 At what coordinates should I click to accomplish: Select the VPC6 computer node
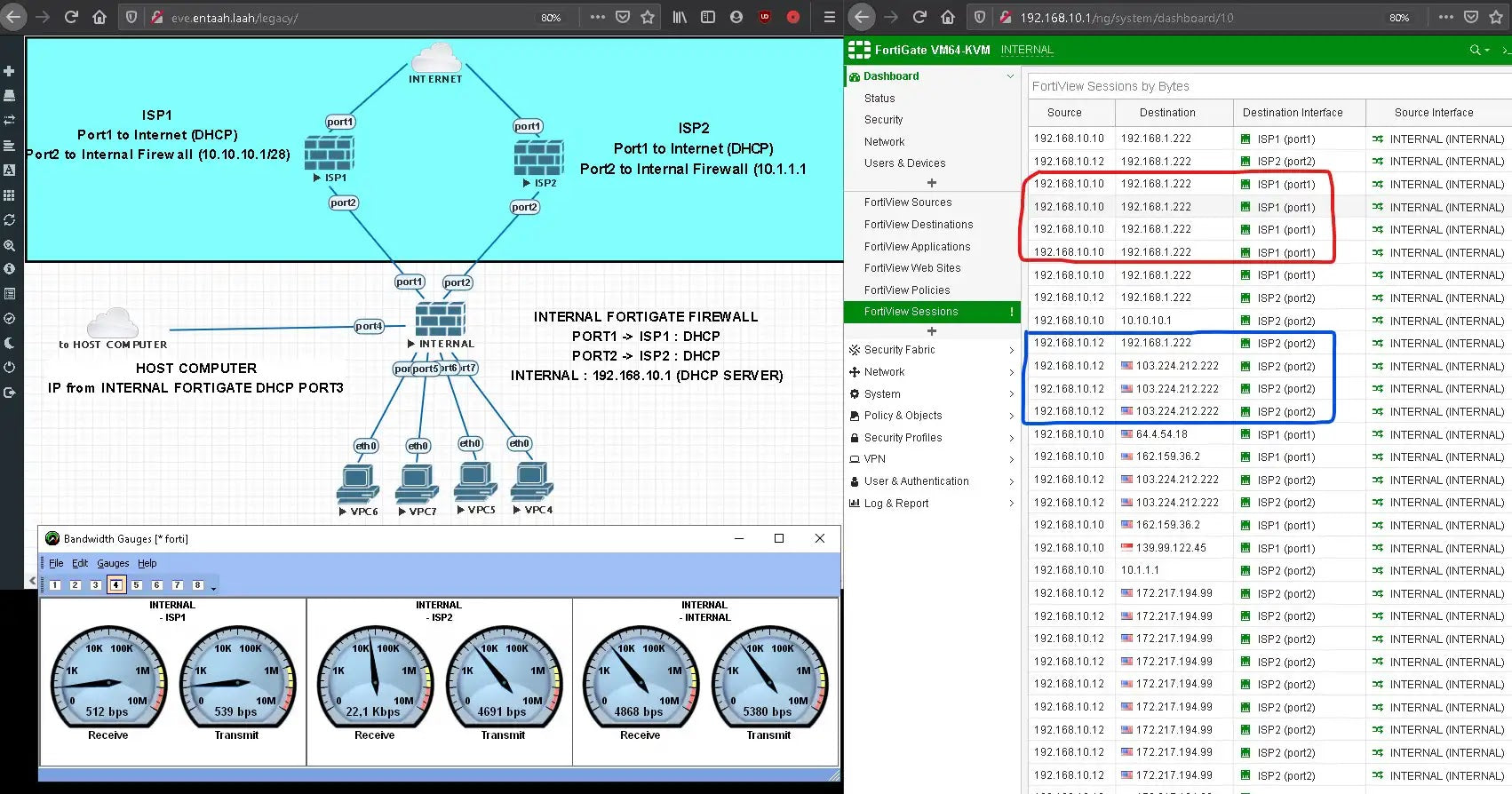358,483
